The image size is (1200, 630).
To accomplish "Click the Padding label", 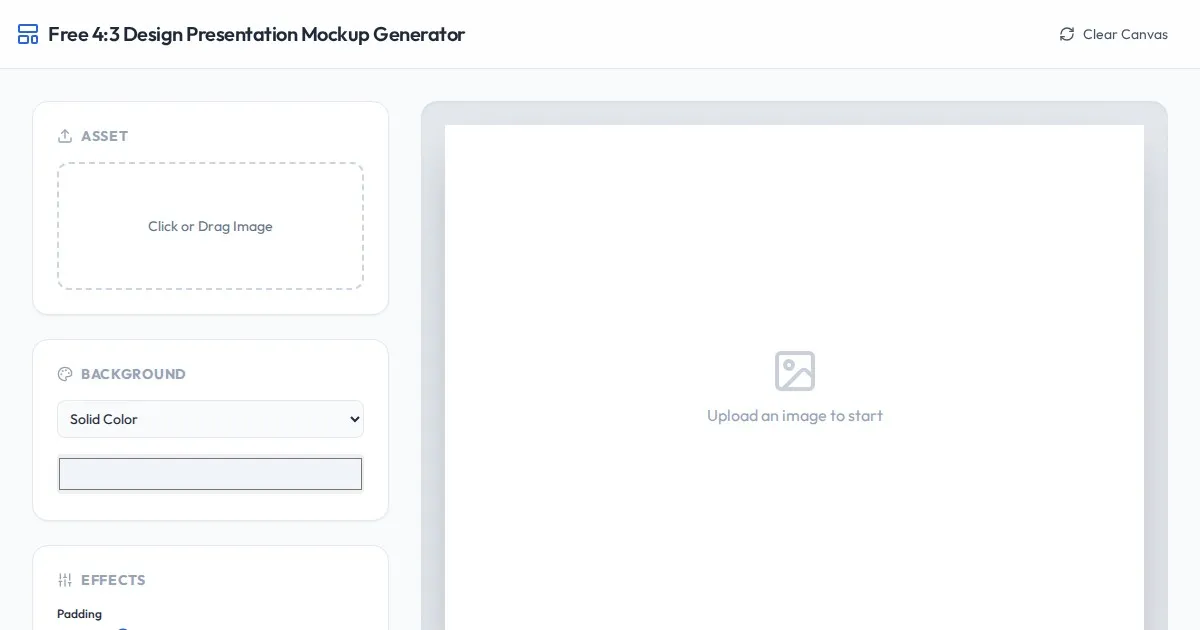I will coord(79,614).
